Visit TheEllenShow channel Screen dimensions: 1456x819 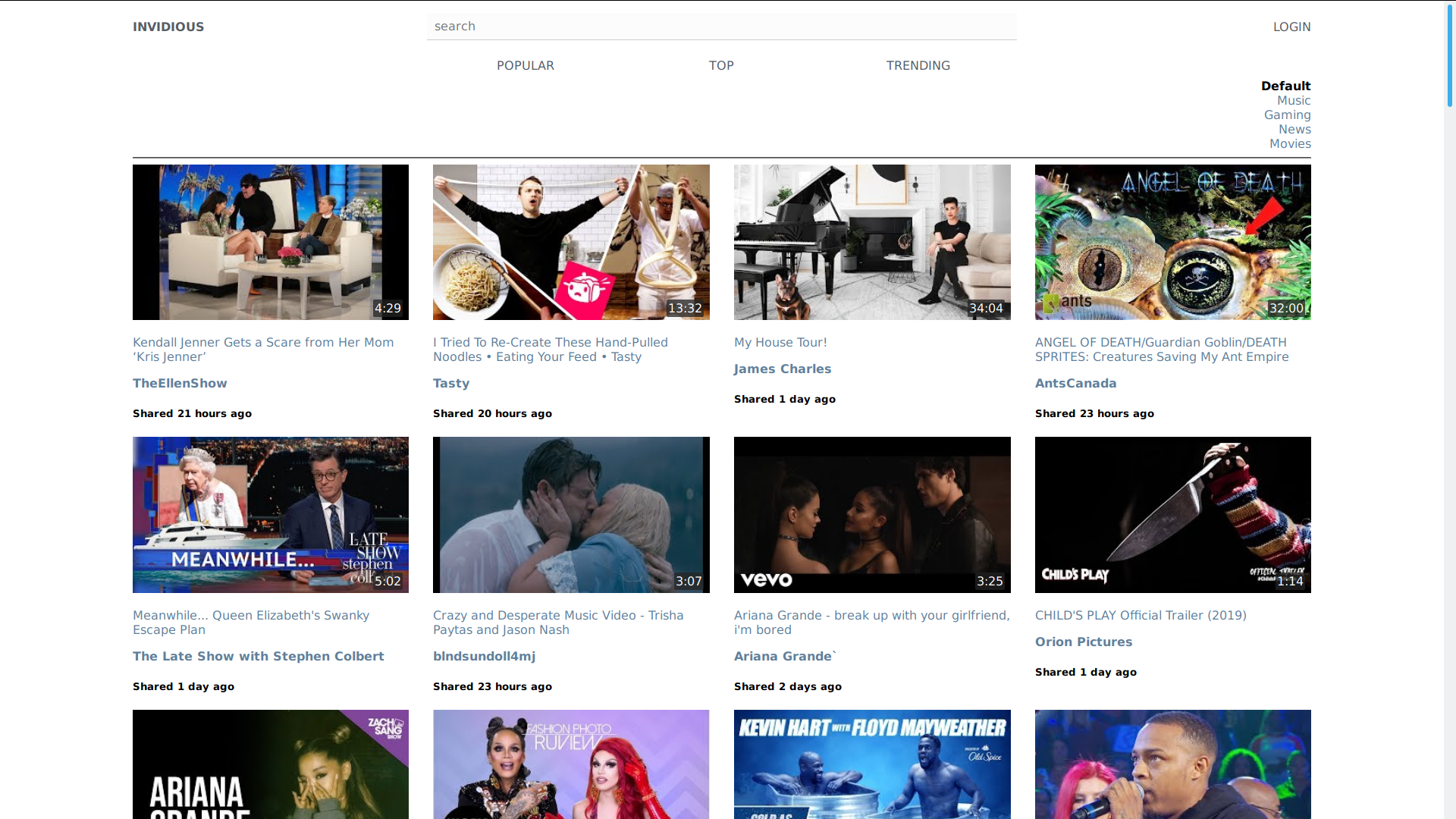pos(180,383)
